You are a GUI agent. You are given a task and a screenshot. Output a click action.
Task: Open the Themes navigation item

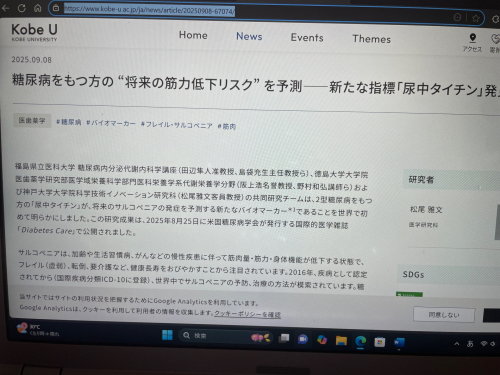pos(372,39)
